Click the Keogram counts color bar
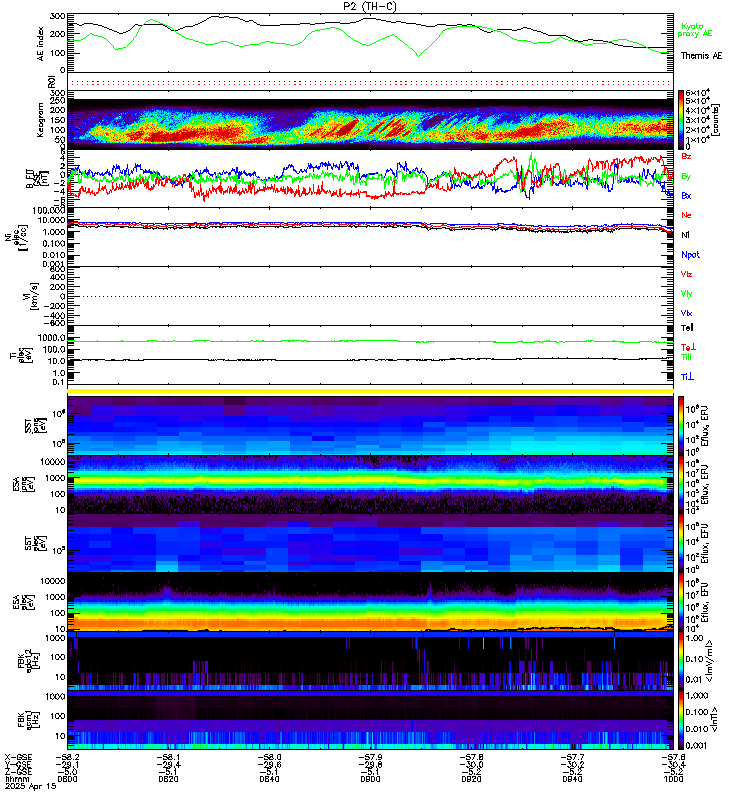The width and height of the screenshot is (750, 800). [x=680, y=119]
